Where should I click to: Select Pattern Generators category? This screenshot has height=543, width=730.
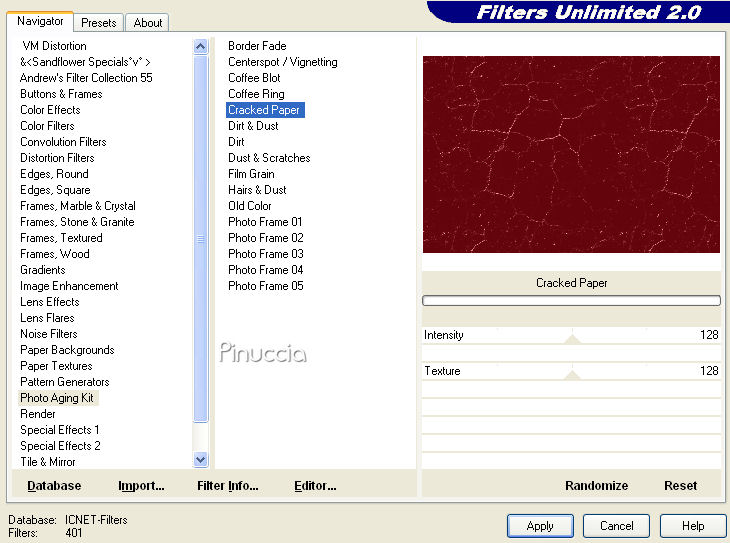64,382
